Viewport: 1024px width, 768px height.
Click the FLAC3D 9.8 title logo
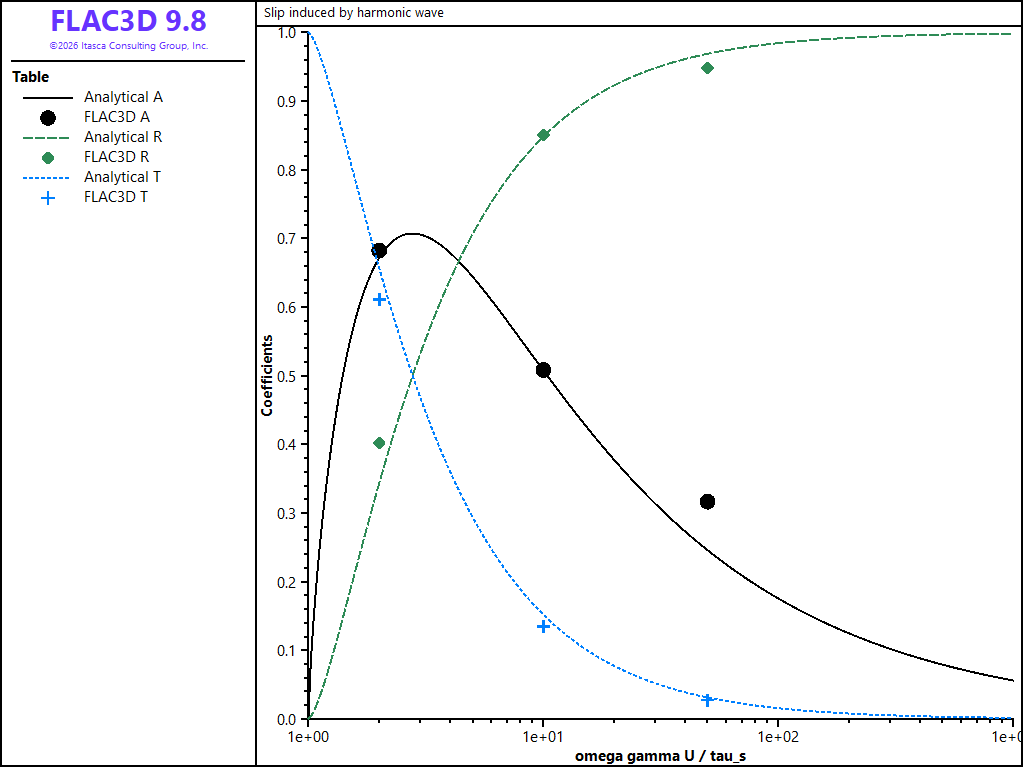(129, 22)
